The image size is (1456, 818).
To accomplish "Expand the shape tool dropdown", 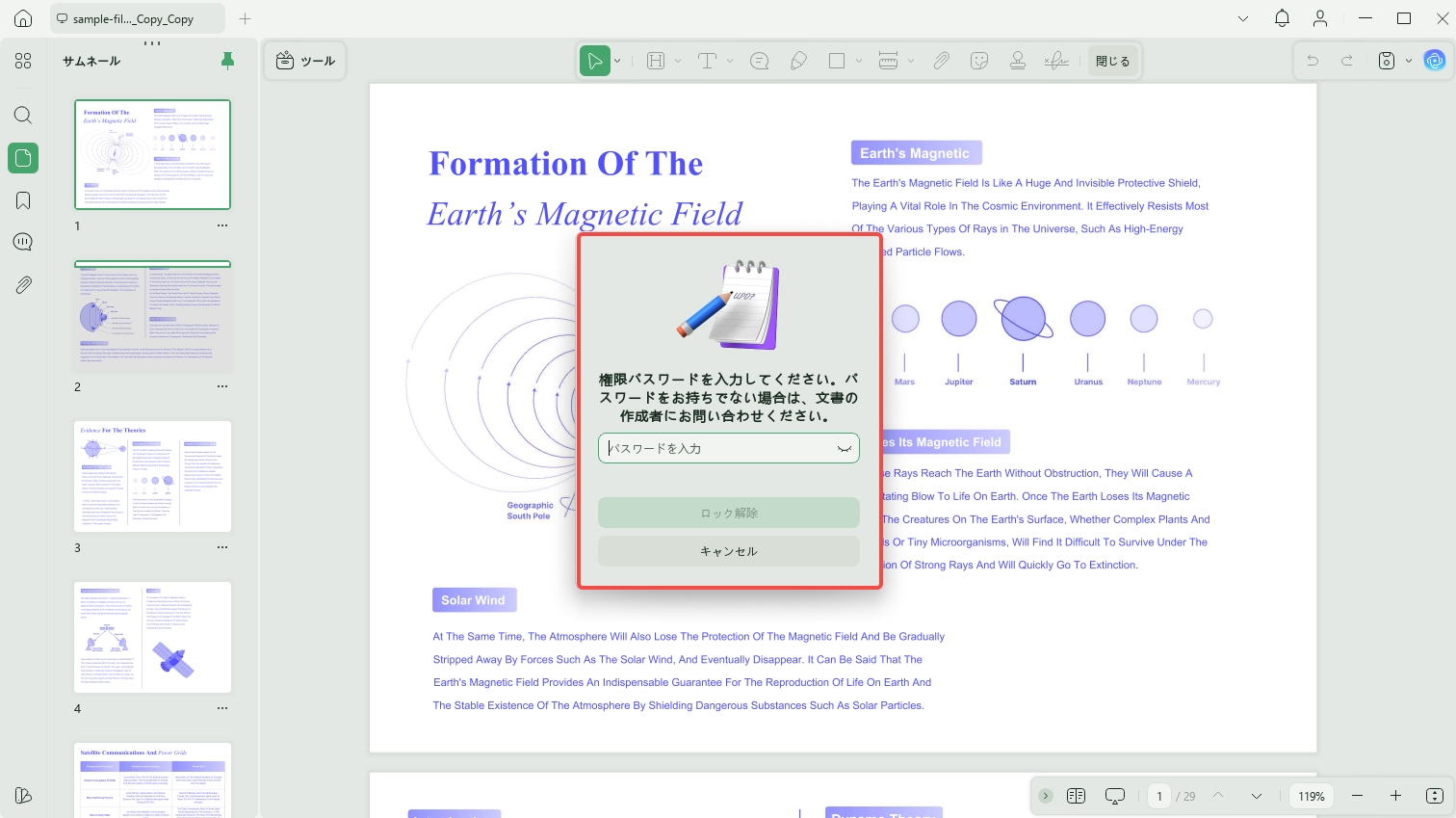I will pos(859,61).
